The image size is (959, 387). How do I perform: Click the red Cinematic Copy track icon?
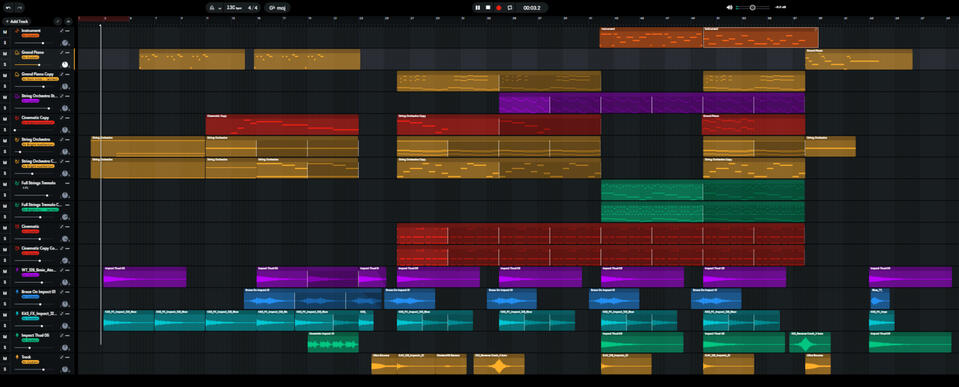click(x=17, y=117)
